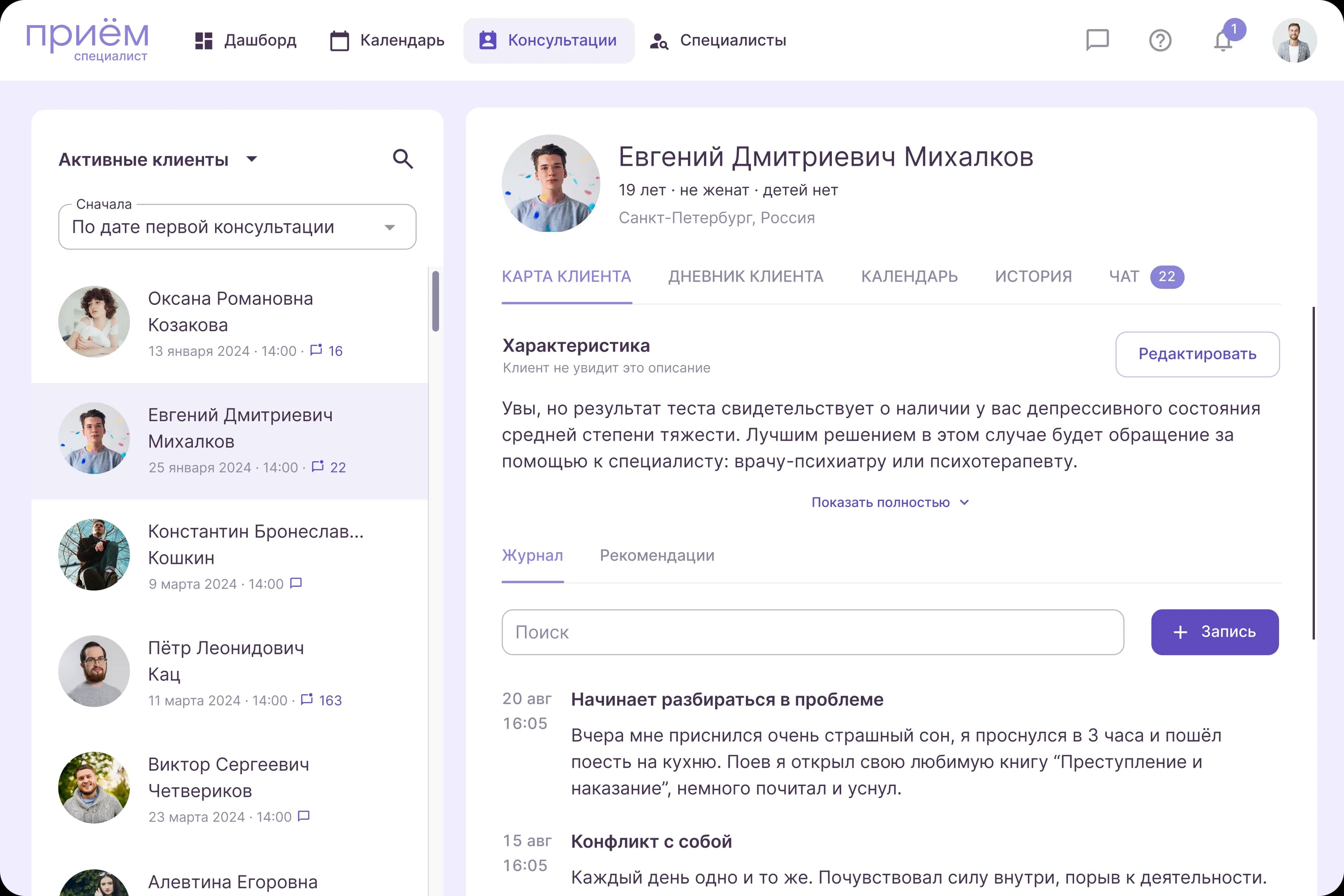The image size is (1344, 896).
Task: Click notification badge showing 1
Action: point(1234,29)
